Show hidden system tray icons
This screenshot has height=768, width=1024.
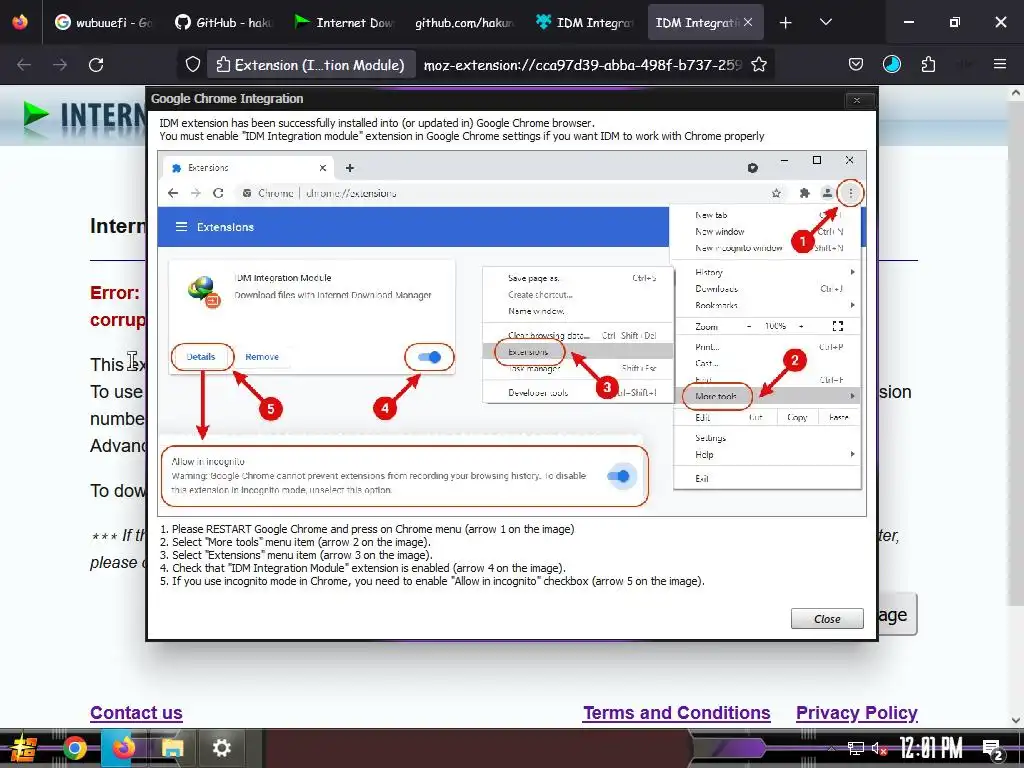pyautogui.click(x=831, y=748)
